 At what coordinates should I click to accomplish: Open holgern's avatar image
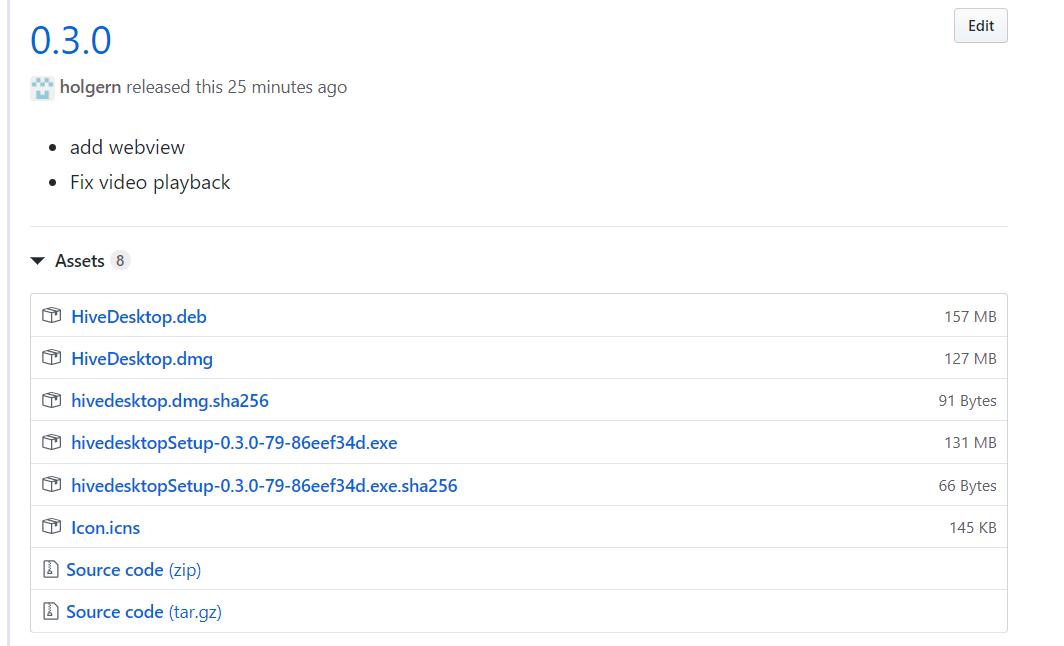(x=42, y=88)
